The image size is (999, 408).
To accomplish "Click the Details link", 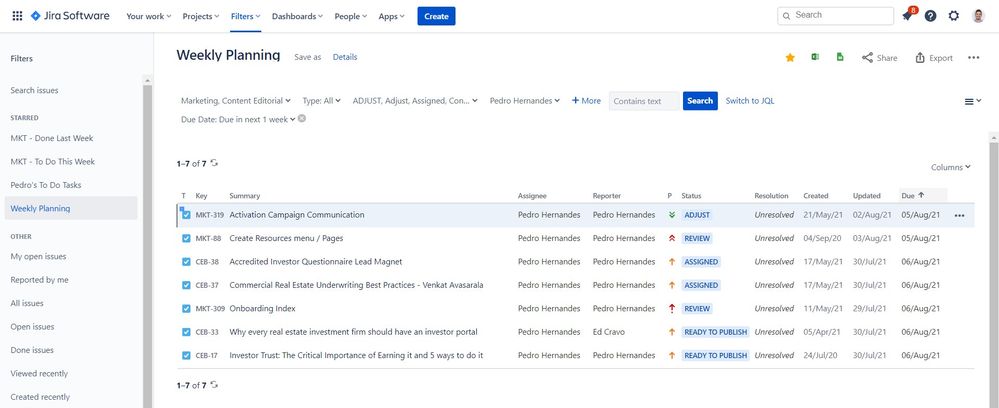I will 345,57.
